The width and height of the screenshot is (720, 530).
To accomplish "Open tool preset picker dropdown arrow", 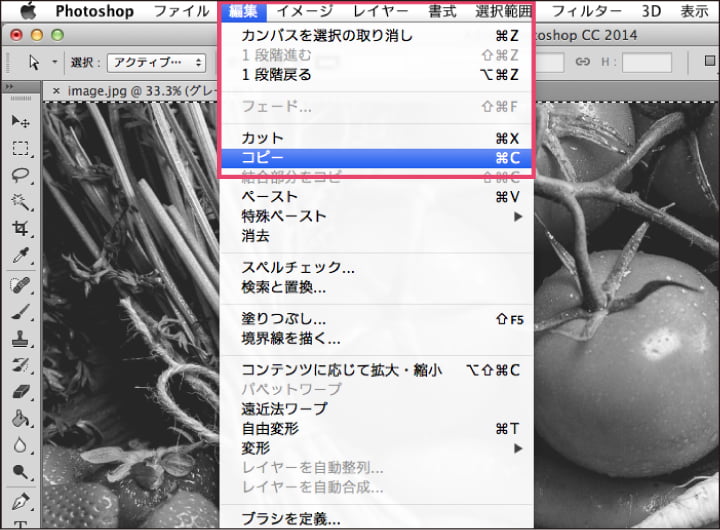I will [x=55, y=62].
